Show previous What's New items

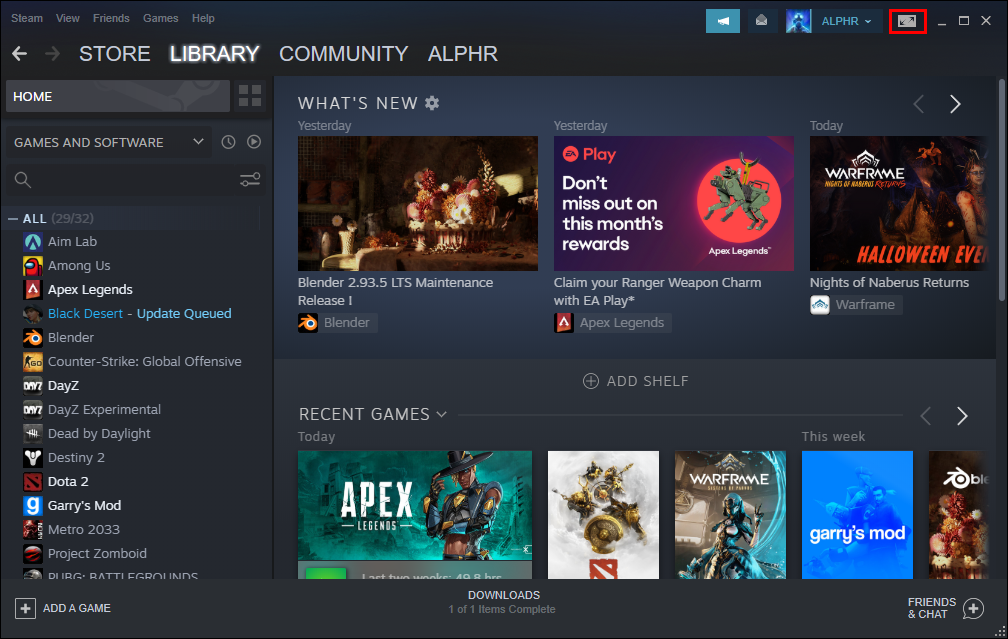(x=919, y=104)
